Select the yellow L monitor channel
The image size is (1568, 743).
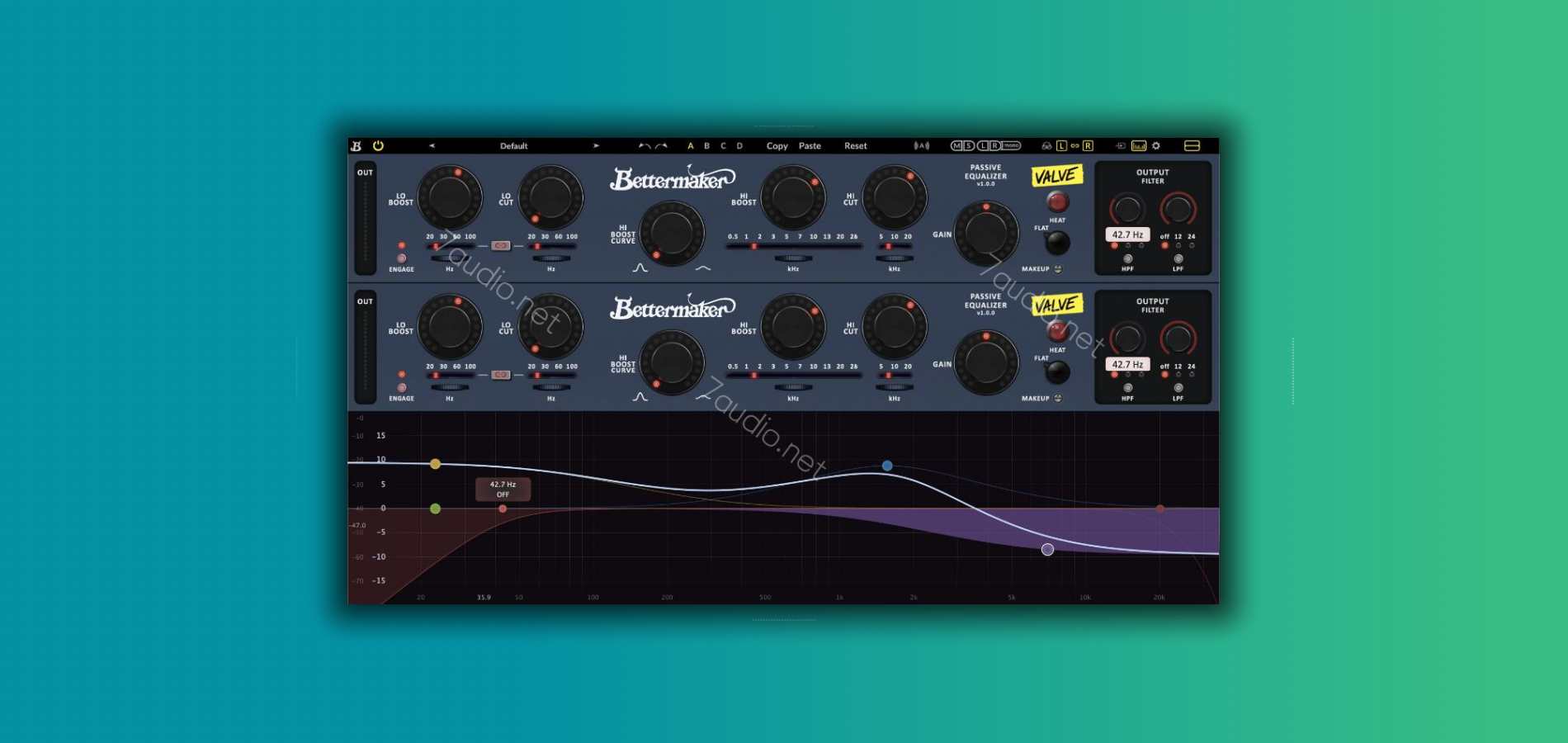click(1061, 145)
